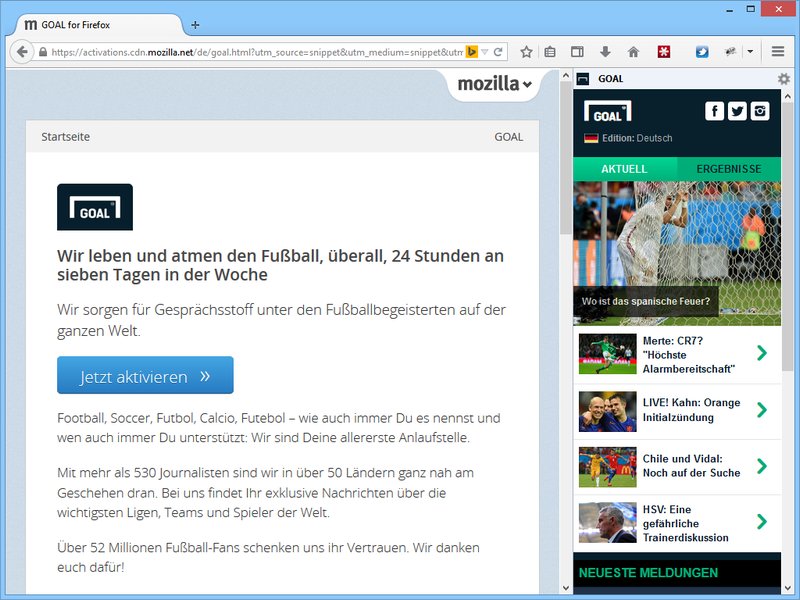
Task: Open GOAL sidebar settings gear
Action: [783, 79]
